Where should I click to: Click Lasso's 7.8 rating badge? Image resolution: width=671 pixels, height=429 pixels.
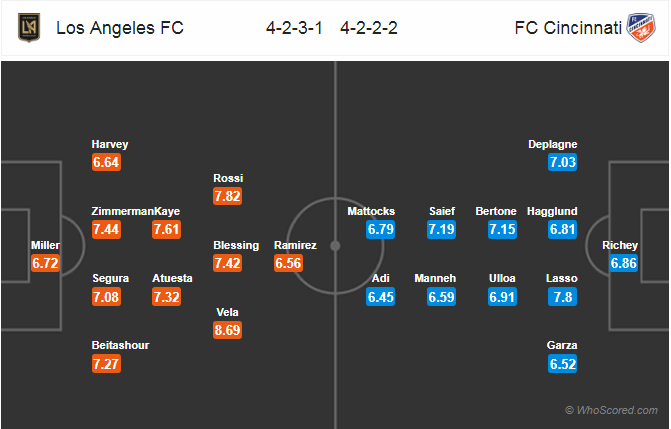tap(562, 297)
